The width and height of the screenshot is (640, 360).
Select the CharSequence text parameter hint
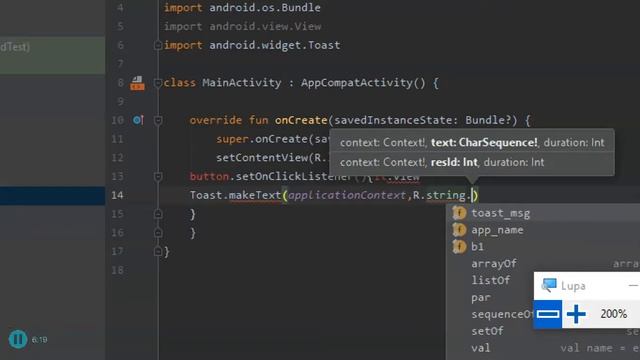coord(484,142)
